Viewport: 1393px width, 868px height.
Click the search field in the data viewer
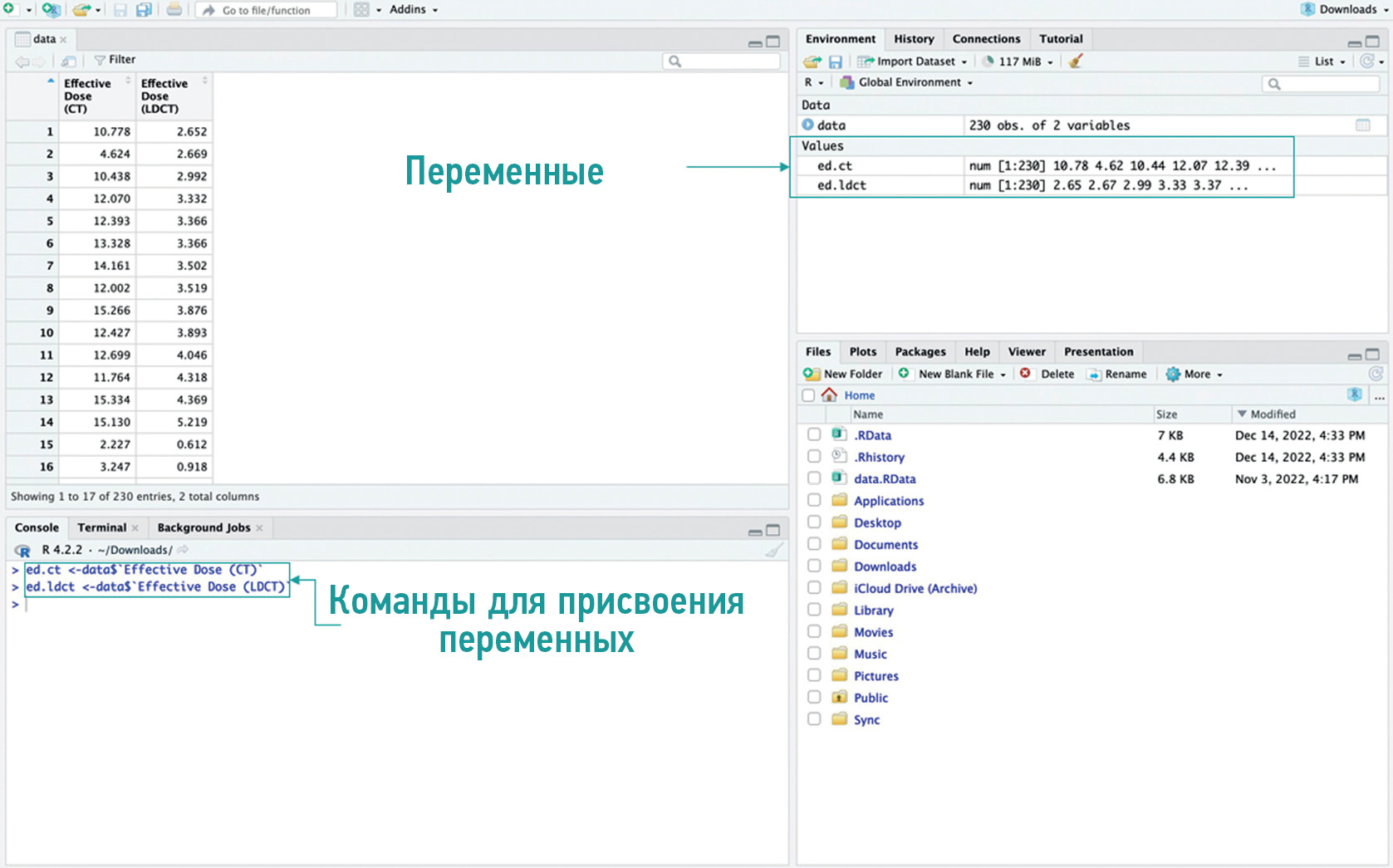(x=728, y=61)
